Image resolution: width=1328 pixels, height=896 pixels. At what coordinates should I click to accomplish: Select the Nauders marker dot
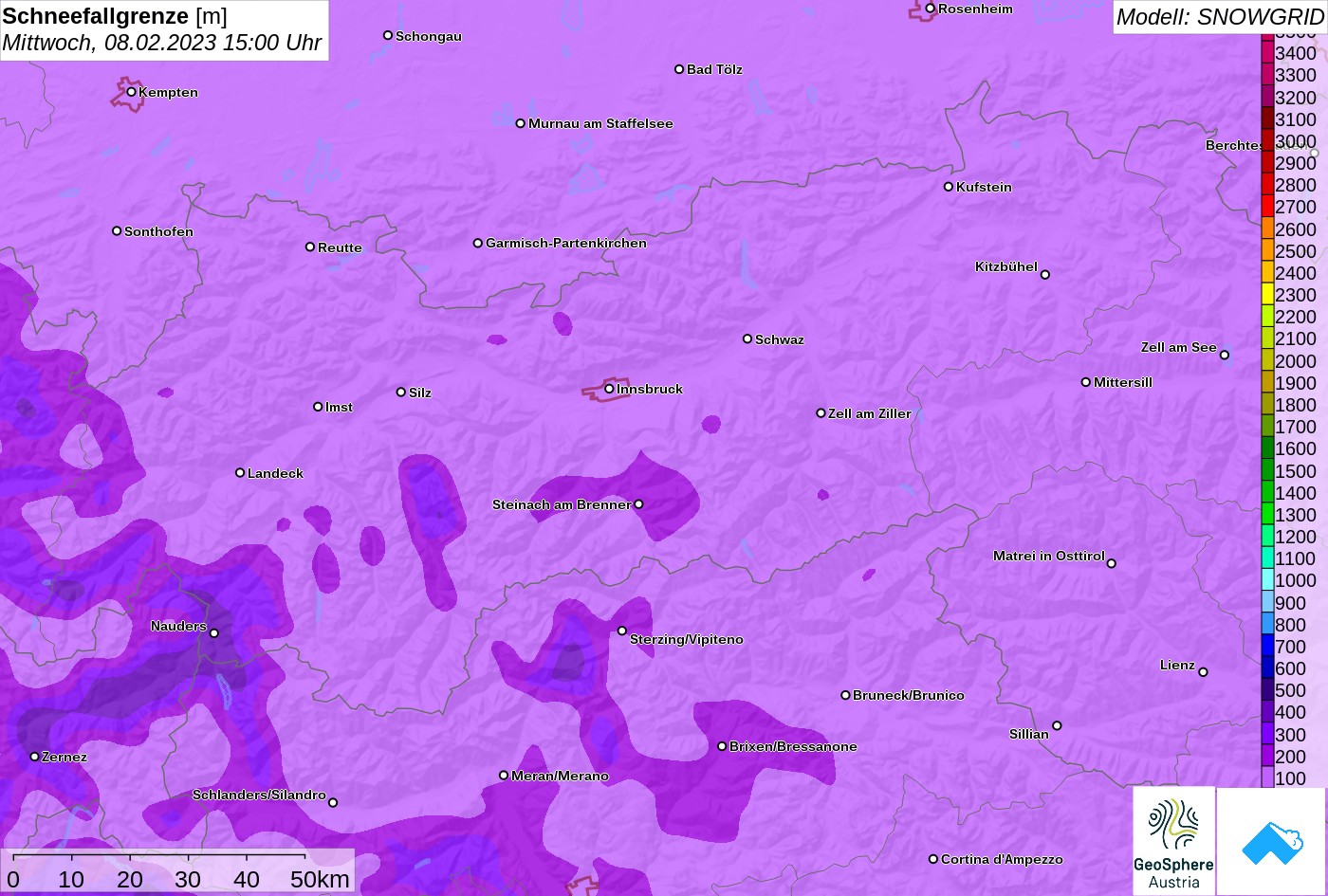click(214, 633)
